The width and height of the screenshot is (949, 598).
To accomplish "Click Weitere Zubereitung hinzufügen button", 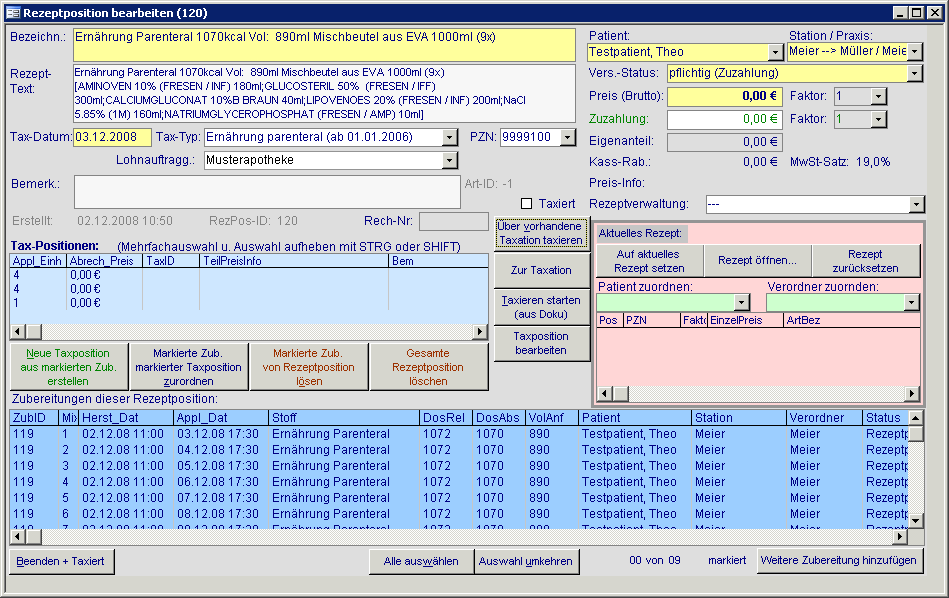I will coord(838,560).
